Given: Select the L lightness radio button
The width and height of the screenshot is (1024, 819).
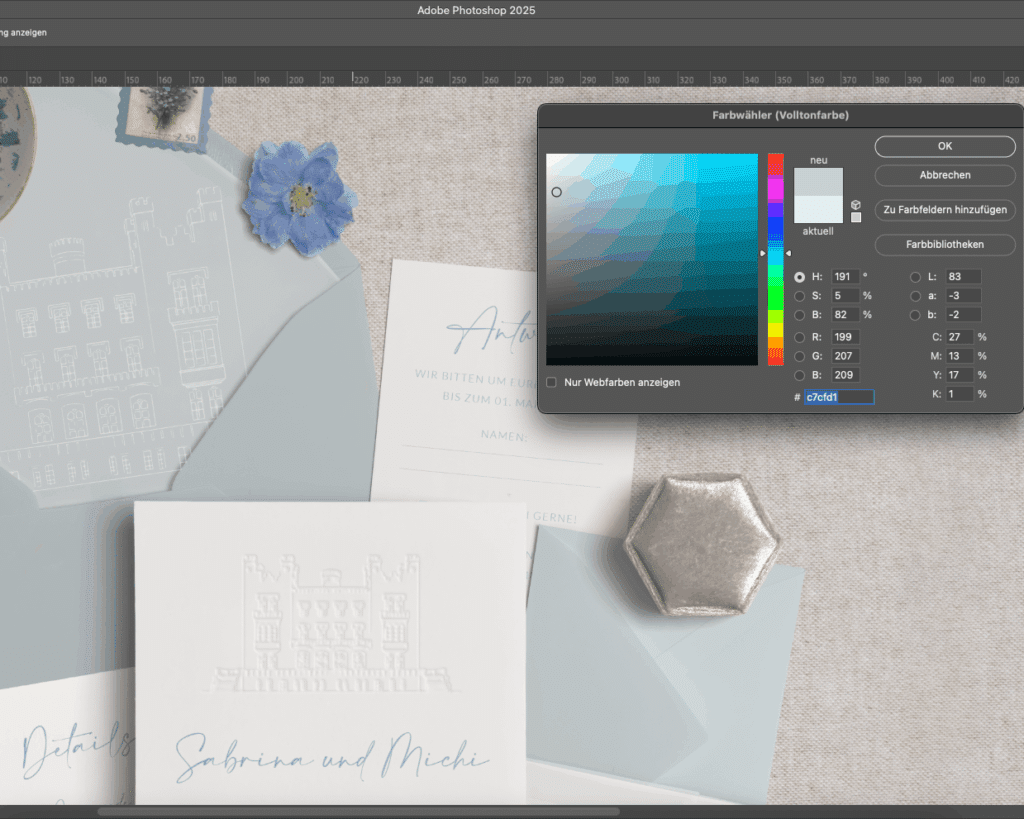Looking at the screenshot, I should 916,277.
